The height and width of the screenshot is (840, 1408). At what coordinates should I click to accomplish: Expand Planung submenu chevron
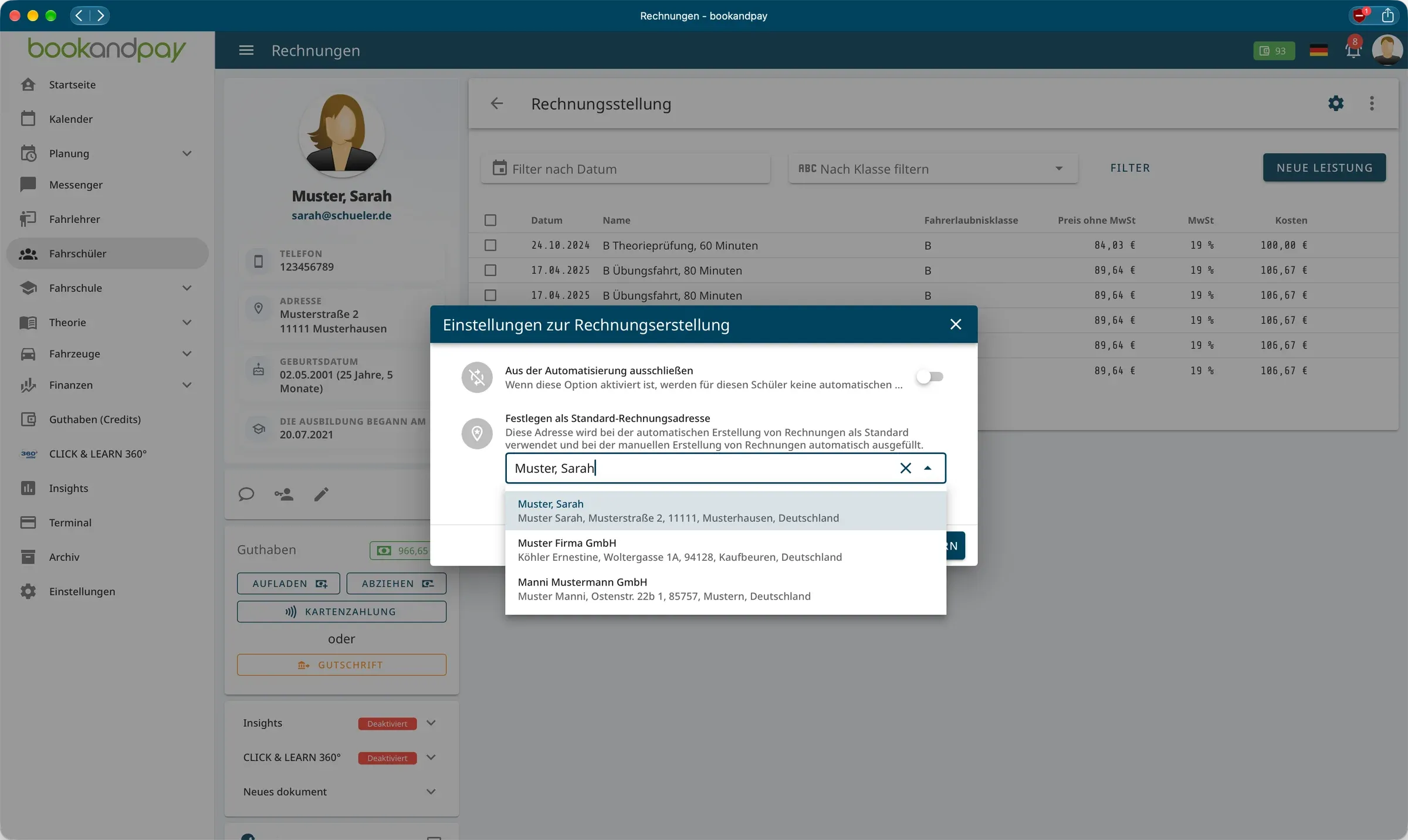pos(187,154)
